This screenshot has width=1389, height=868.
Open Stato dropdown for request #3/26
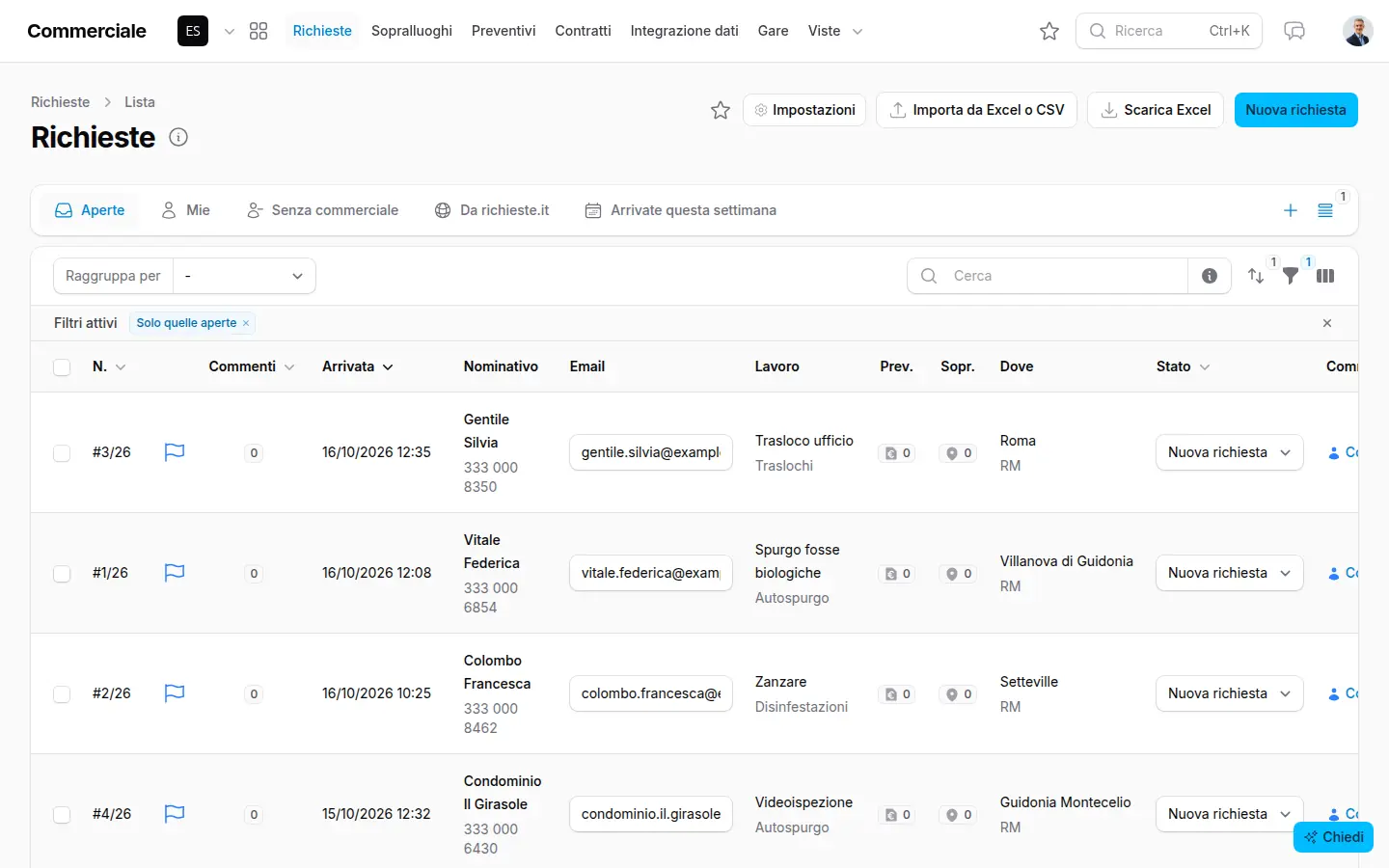coord(1230,452)
